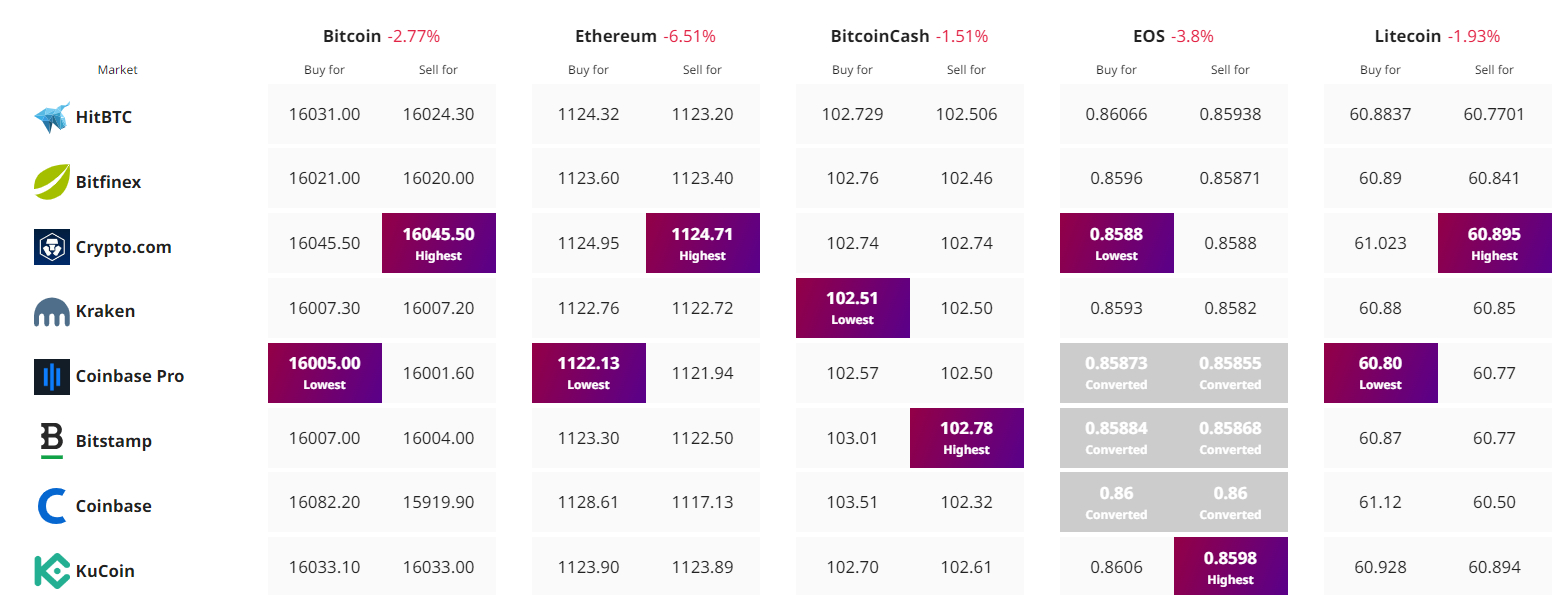Click the Kraken exchange name label

coord(105,311)
